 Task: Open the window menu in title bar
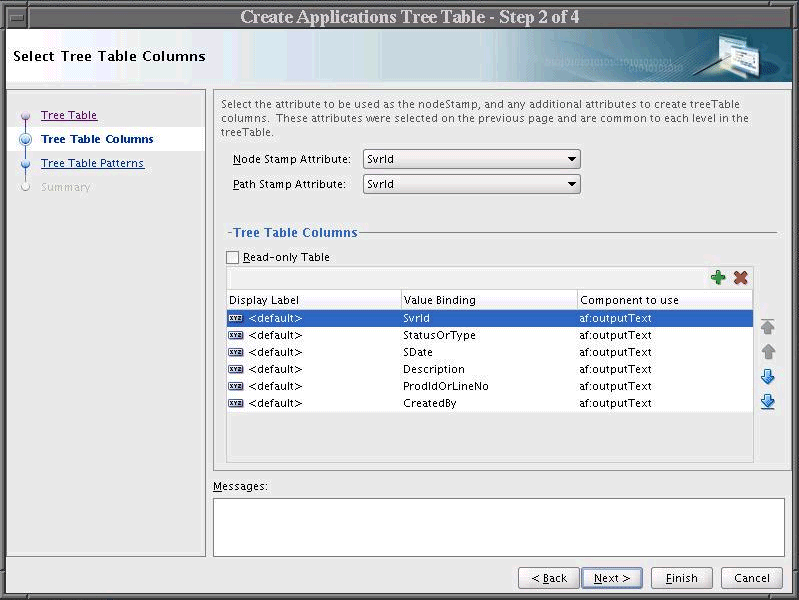click(x=17, y=18)
